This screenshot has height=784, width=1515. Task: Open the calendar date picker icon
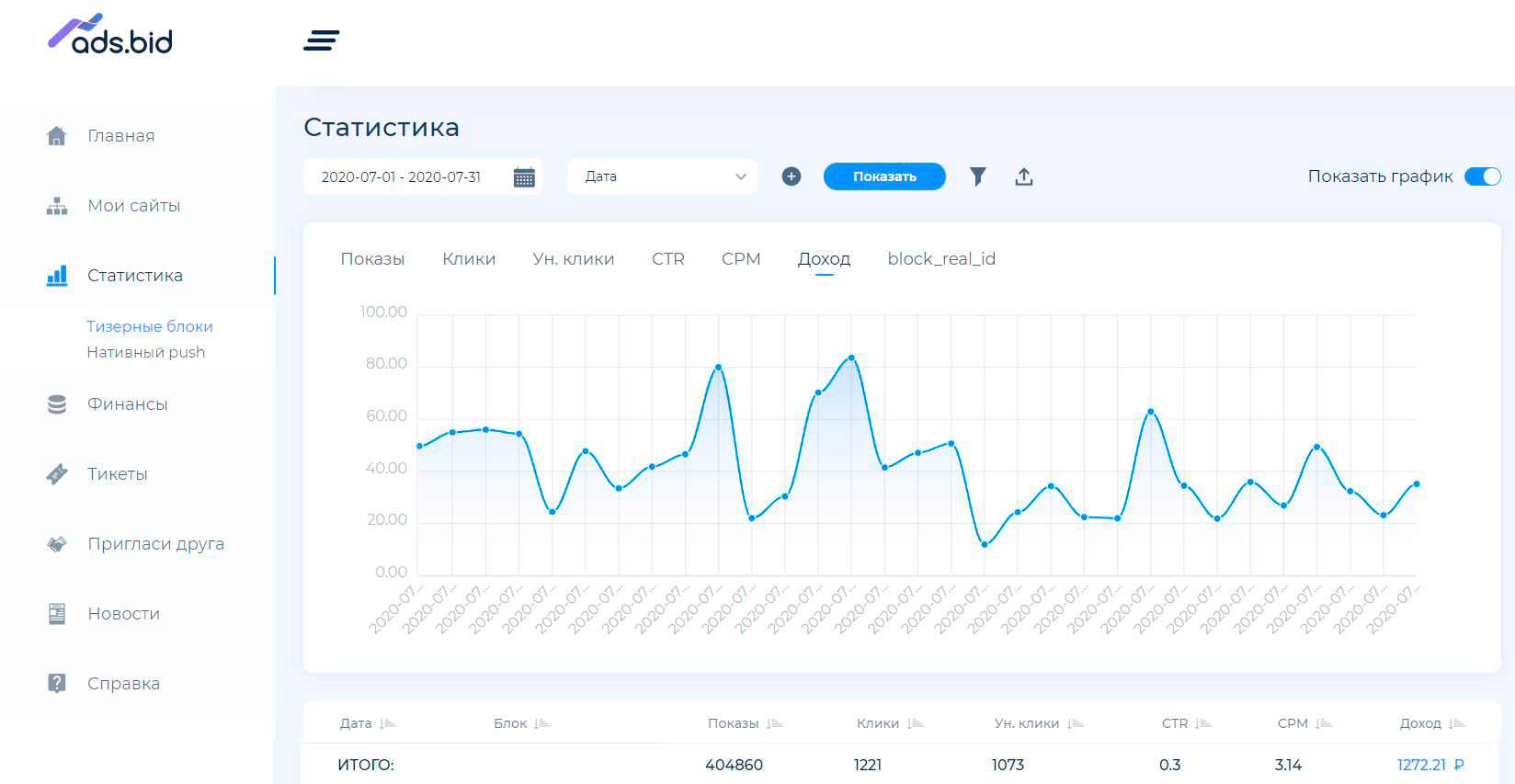(524, 177)
